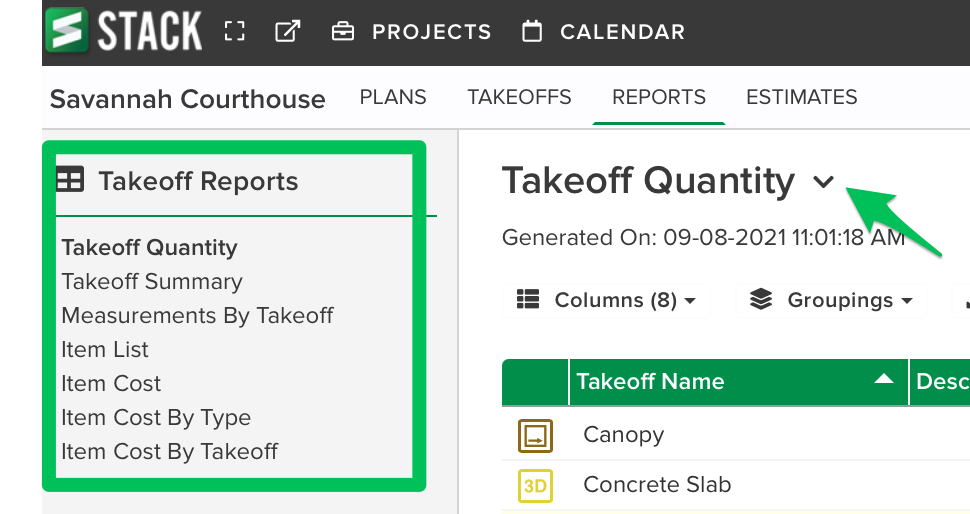Image resolution: width=970 pixels, height=514 pixels.
Task: Open the Calendar icon
Action: 532,31
